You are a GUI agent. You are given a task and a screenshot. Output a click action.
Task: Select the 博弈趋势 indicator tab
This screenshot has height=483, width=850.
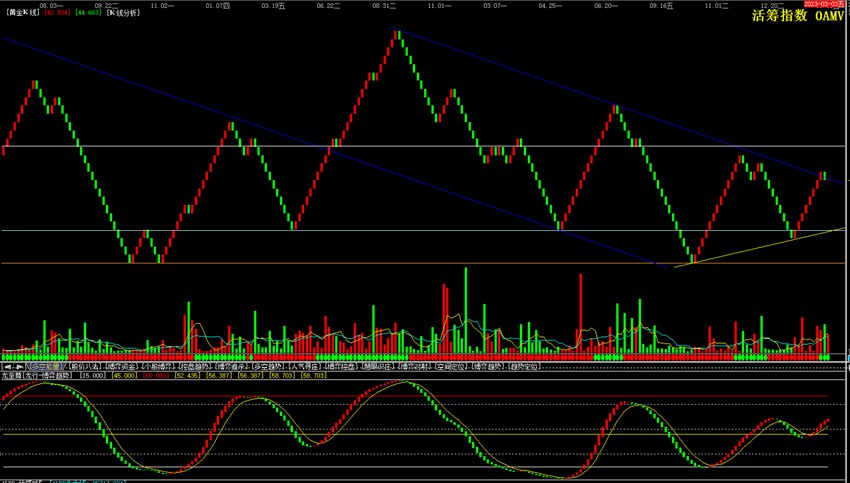pos(486,367)
